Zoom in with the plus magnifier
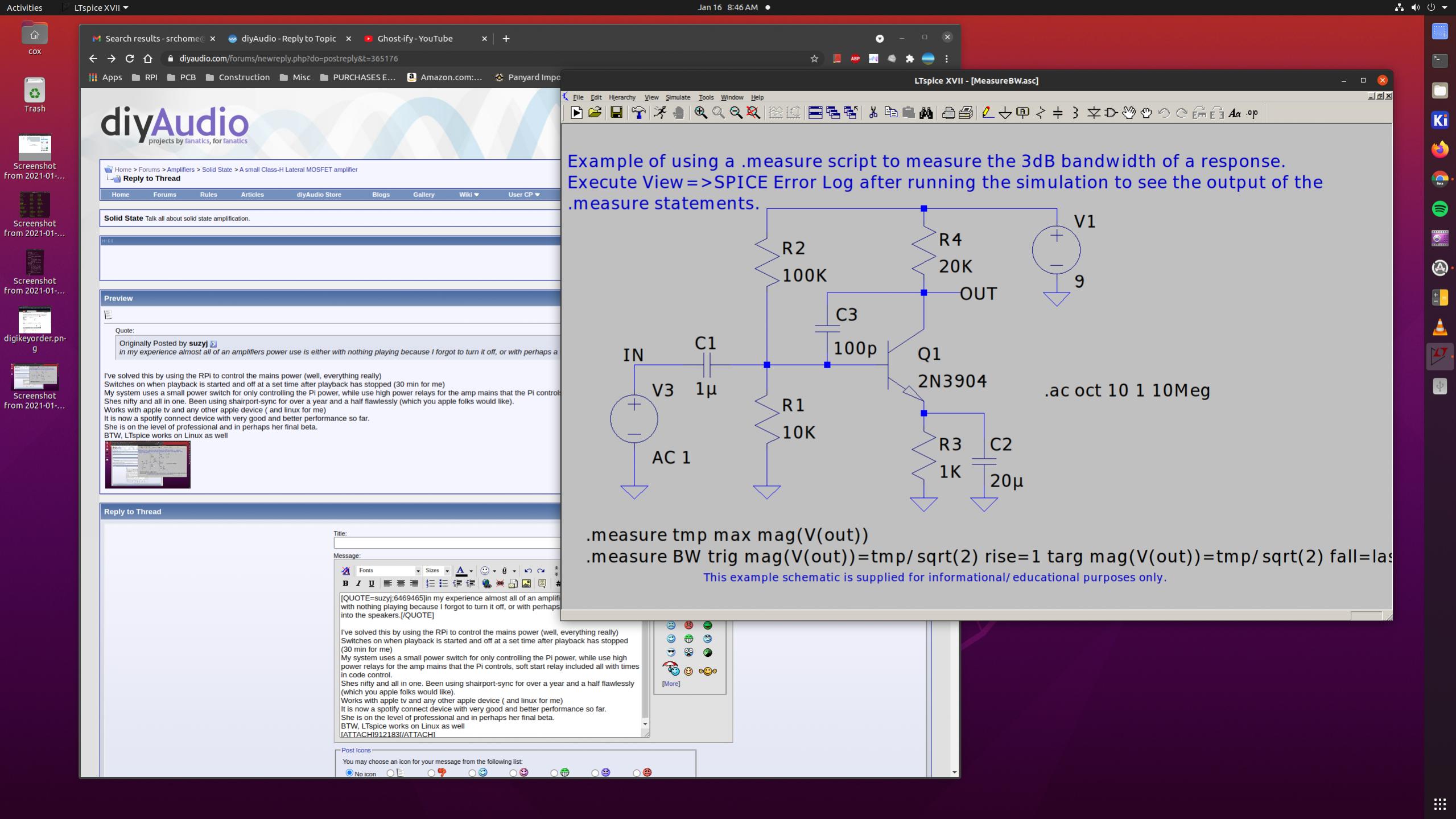This screenshot has width=1456, height=819. (700, 113)
